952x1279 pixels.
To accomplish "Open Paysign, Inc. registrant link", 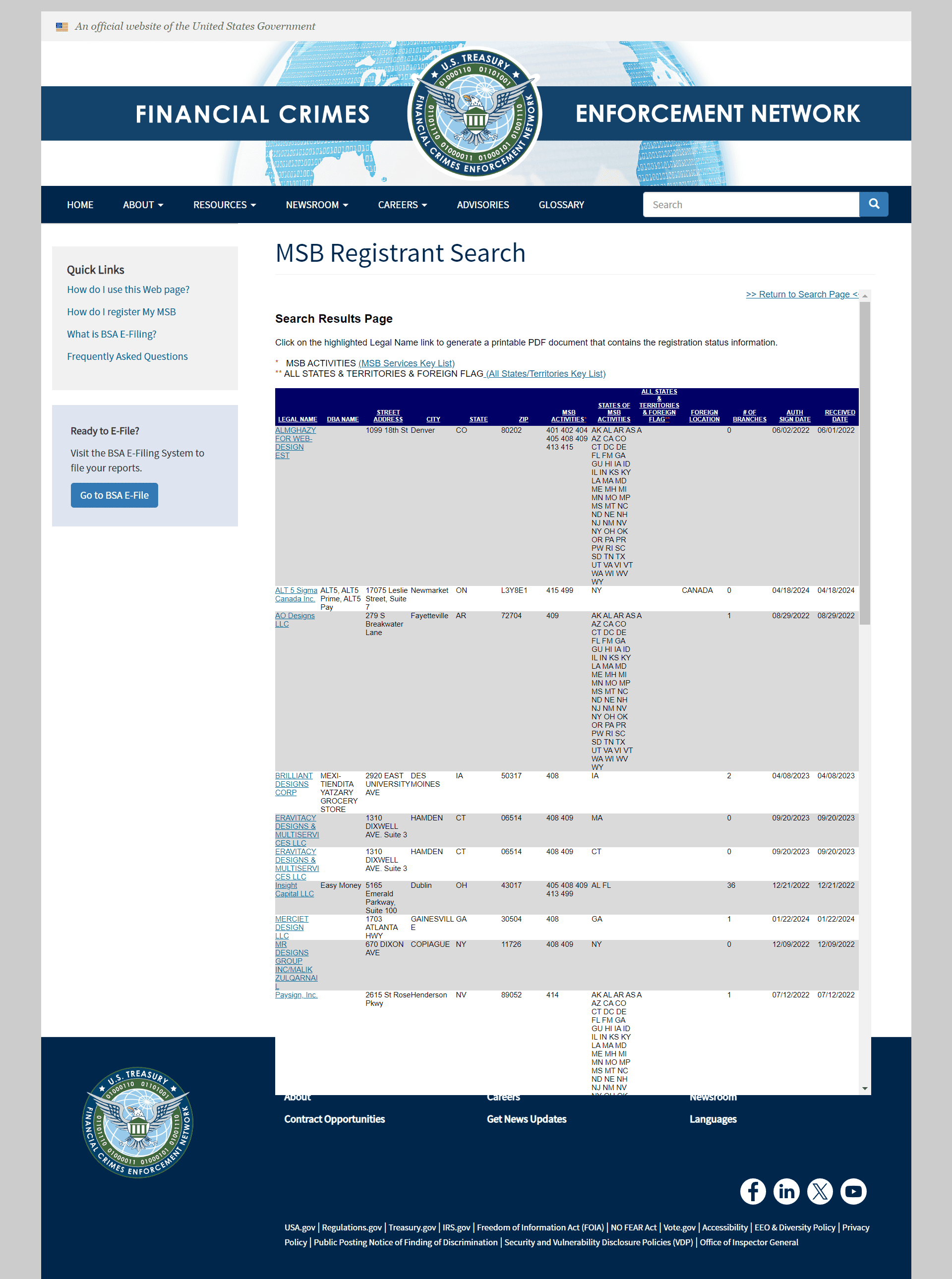I will (296, 995).
